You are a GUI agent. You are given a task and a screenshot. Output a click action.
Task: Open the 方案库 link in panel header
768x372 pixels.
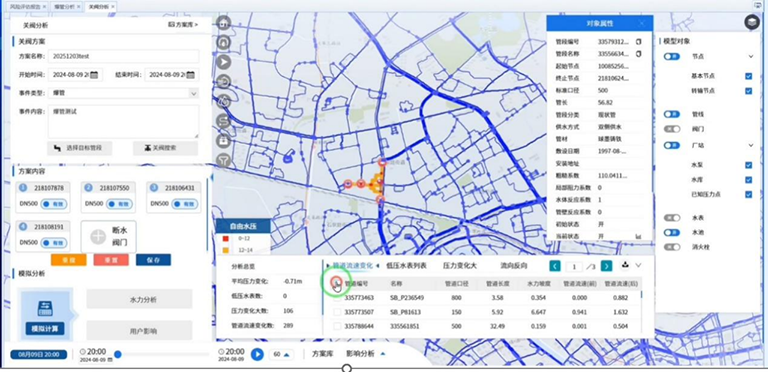(x=183, y=24)
